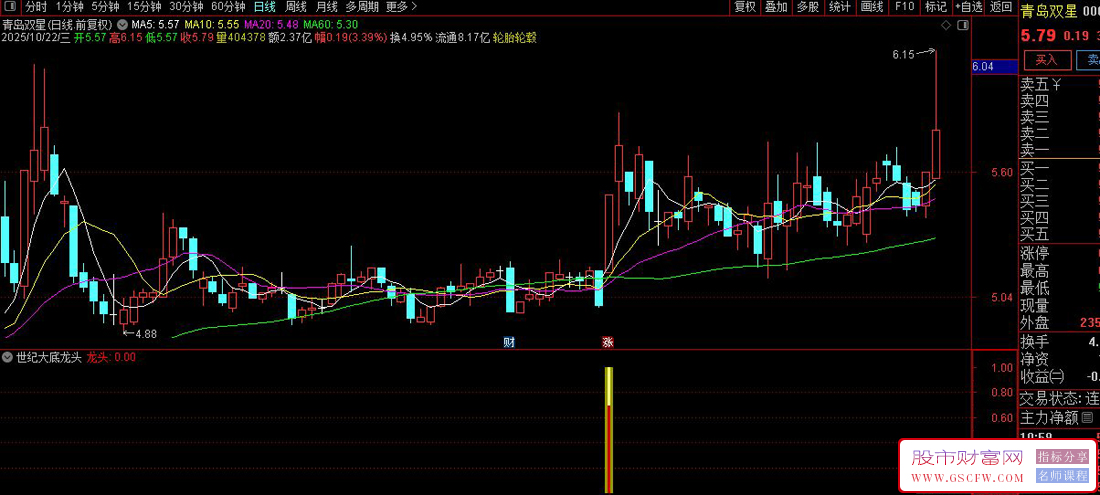Switch to 月线 monthly chart
1100x495 pixels.
tap(326, 7)
